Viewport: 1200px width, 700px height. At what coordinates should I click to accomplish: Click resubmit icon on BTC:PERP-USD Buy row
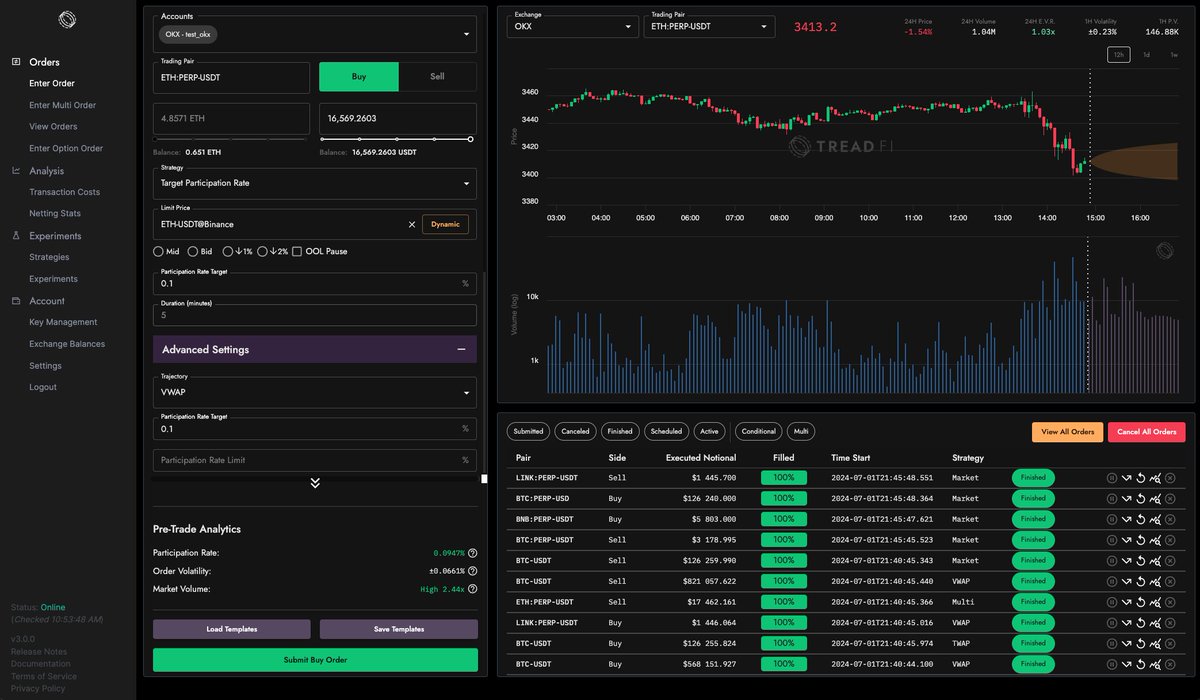click(x=1140, y=498)
